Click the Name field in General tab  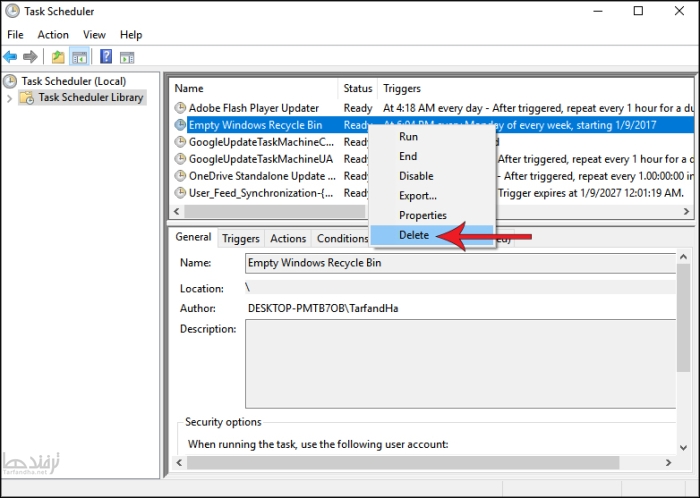(460, 263)
